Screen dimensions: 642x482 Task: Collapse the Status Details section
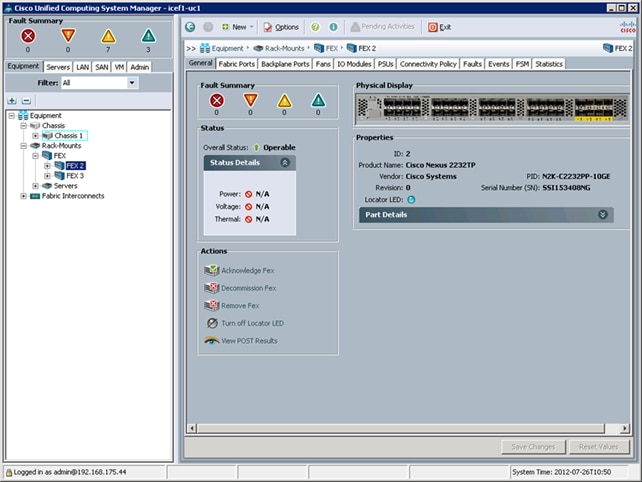tap(285, 163)
